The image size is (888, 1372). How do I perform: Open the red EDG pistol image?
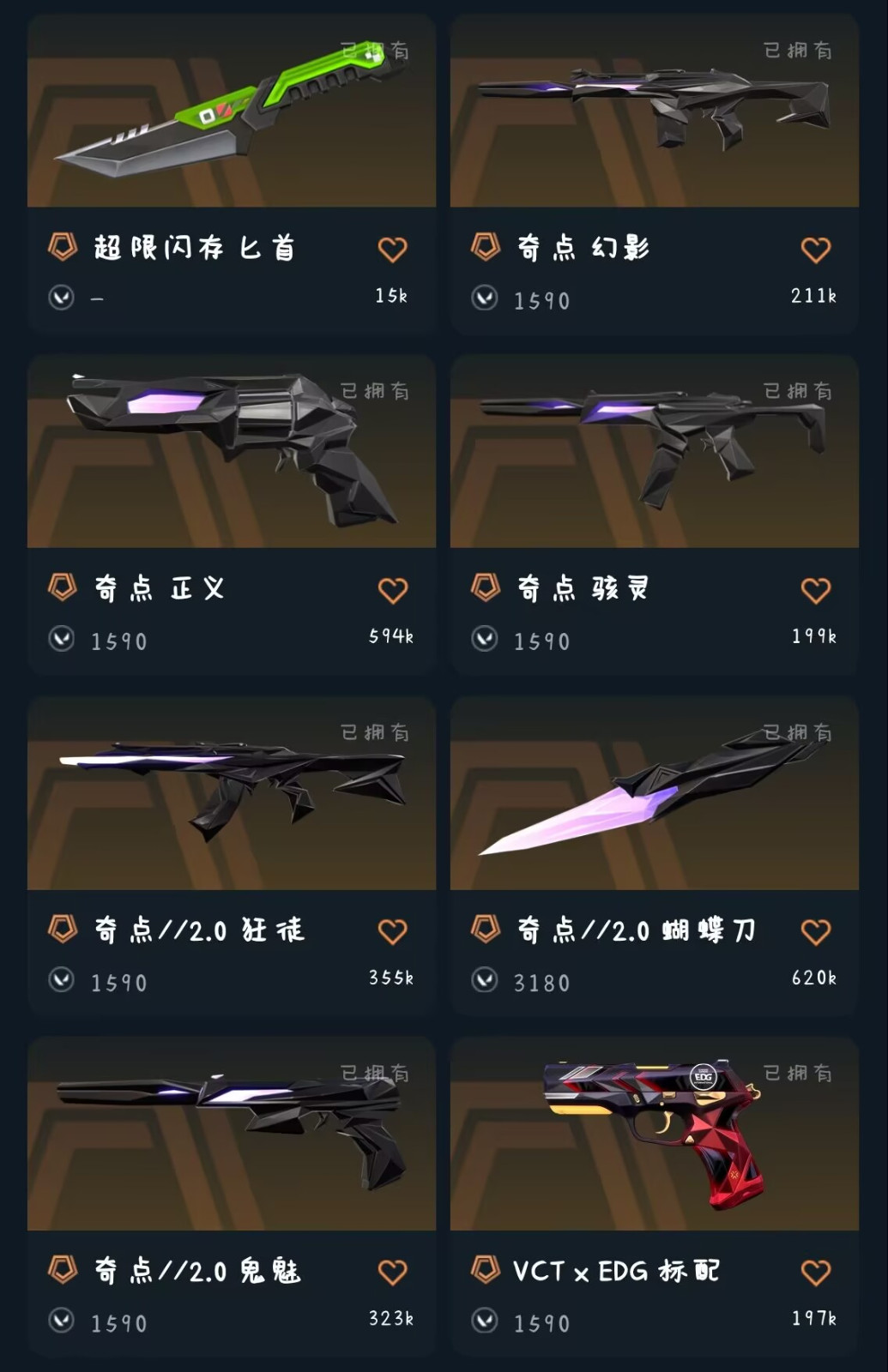655,1134
